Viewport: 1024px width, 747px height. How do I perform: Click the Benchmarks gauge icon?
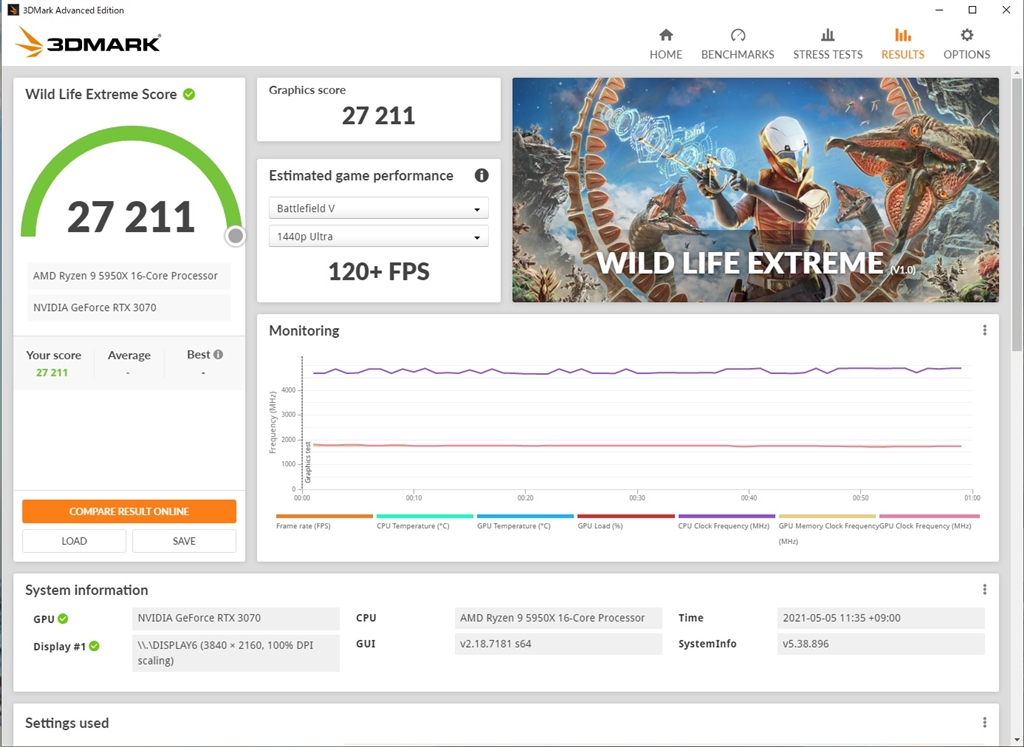point(737,35)
